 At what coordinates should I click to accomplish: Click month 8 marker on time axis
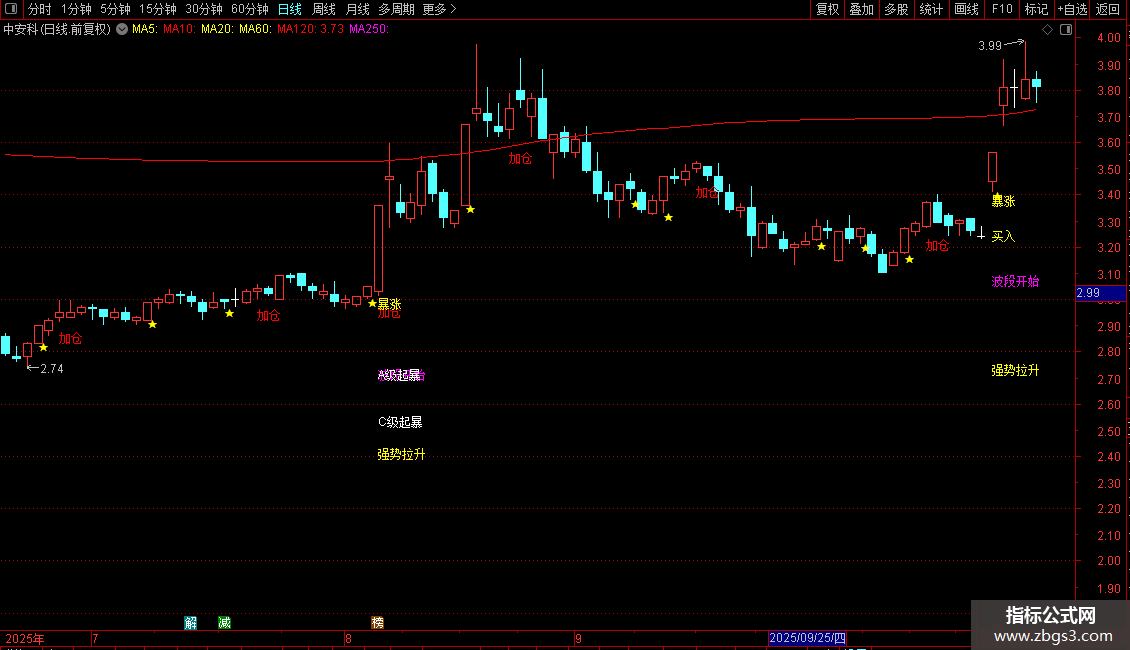(x=348, y=638)
